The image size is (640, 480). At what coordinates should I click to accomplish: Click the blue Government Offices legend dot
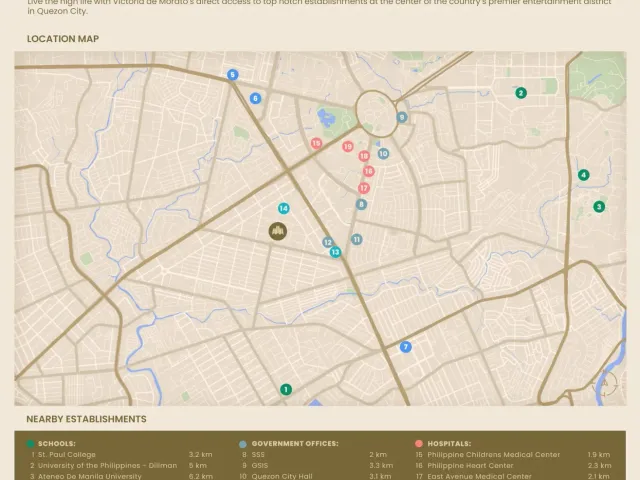[x=243, y=444]
